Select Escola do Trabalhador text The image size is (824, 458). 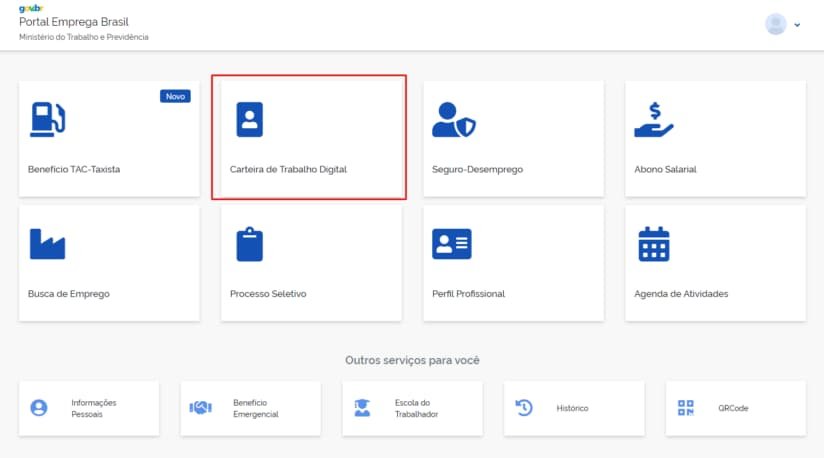(x=417, y=408)
